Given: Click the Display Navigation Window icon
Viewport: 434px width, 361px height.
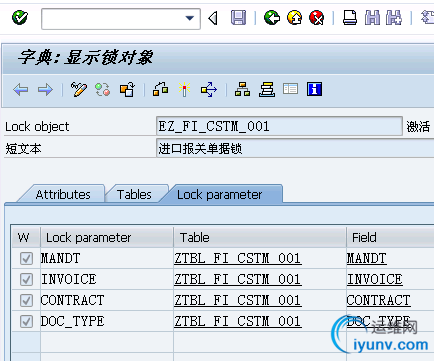Looking at the screenshot, I should 267,89.
